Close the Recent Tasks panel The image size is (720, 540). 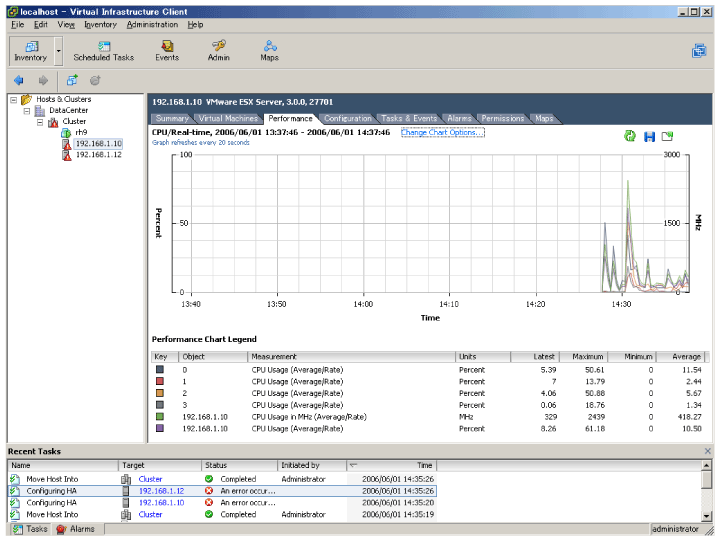pyautogui.click(x=708, y=451)
